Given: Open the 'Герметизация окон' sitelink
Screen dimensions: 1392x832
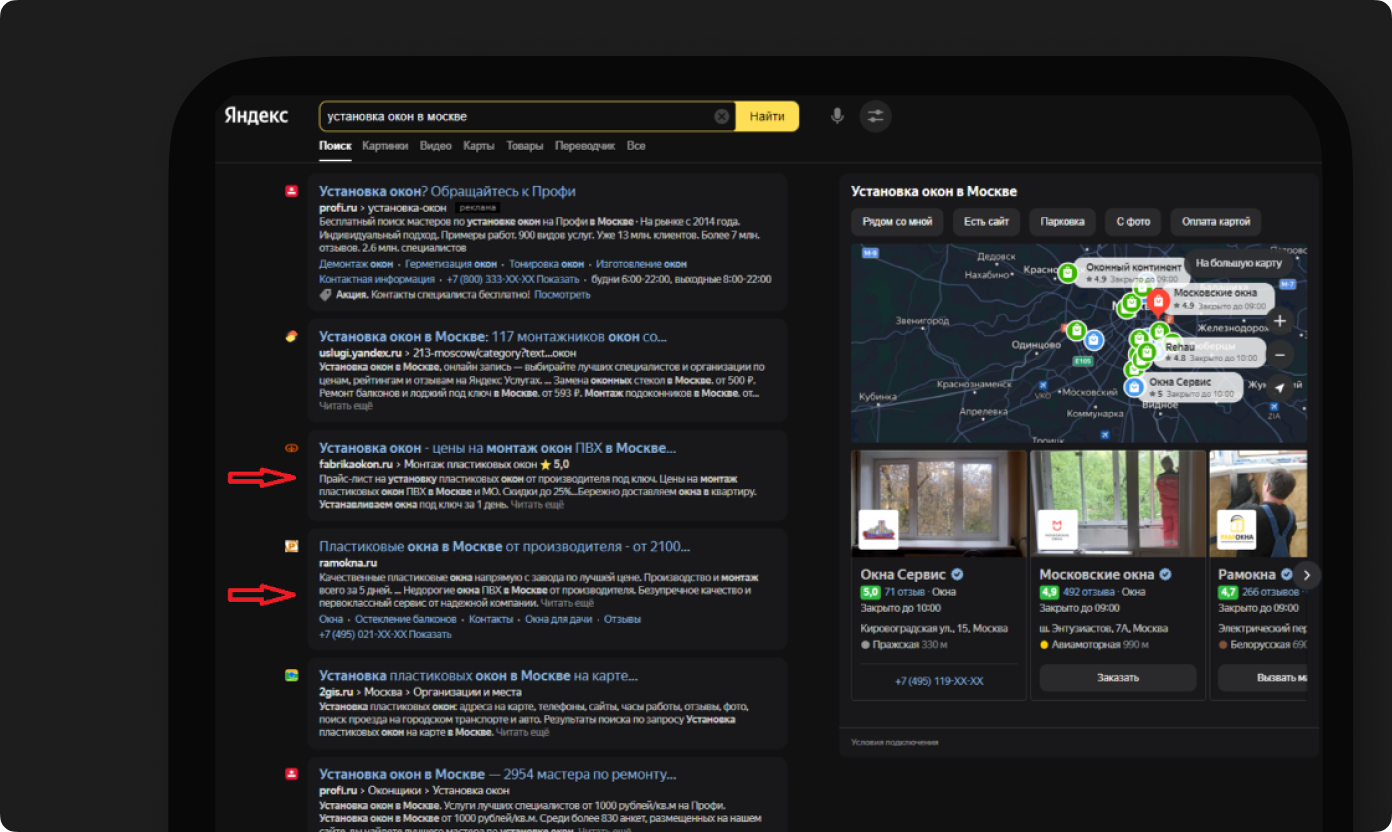Looking at the screenshot, I should pyautogui.click(x=451, y=264).
